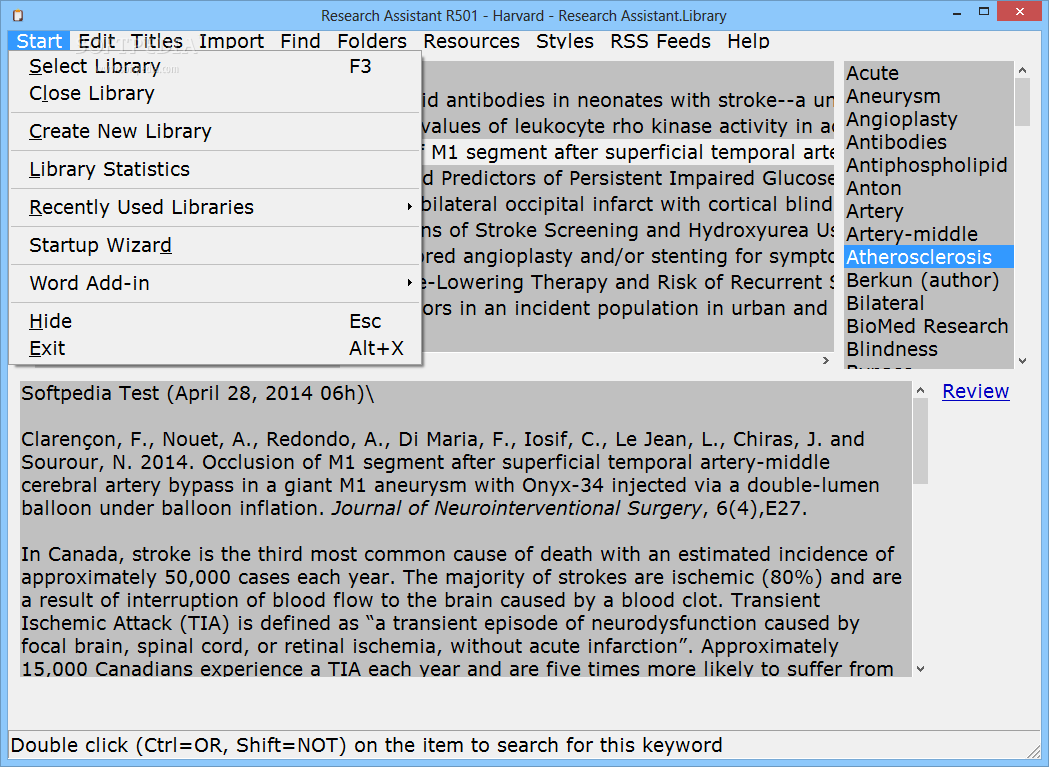
Task: Select title about Persistent Impaired Glucose
Action: [x=628, y=179]
